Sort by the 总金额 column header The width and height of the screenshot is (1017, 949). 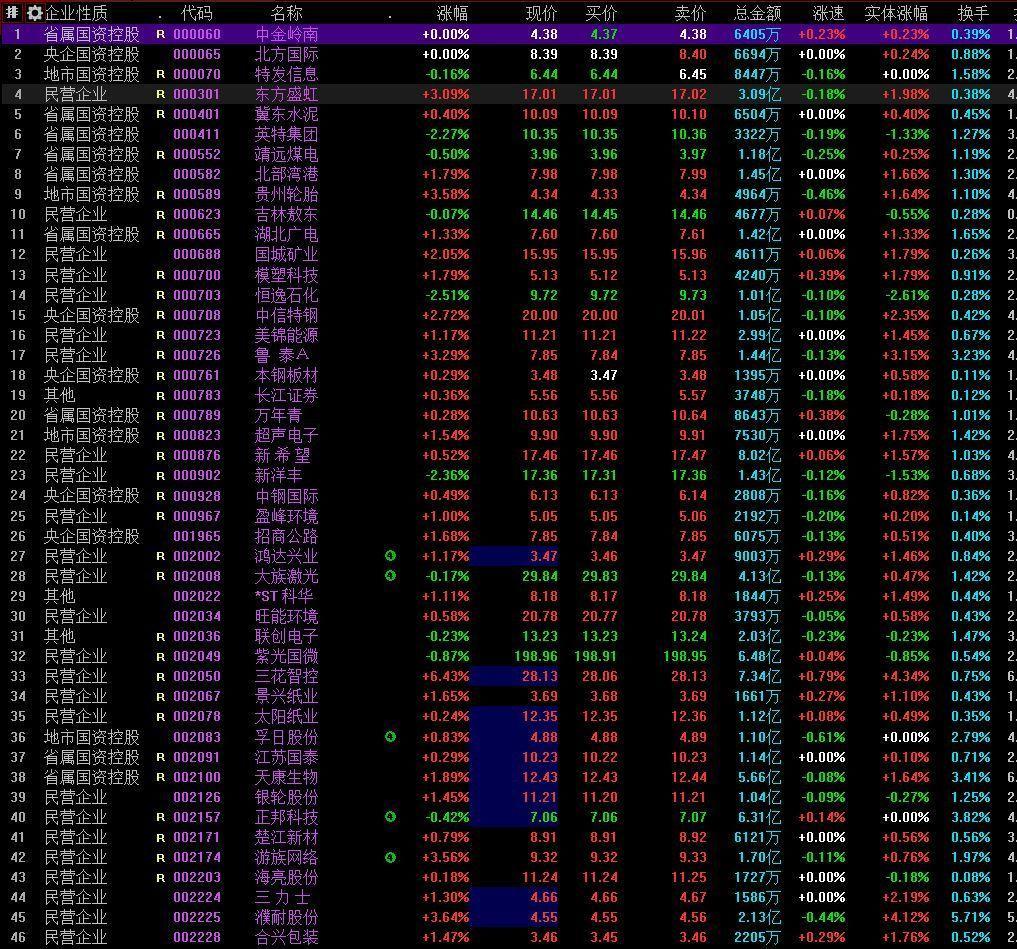[758, 13]
